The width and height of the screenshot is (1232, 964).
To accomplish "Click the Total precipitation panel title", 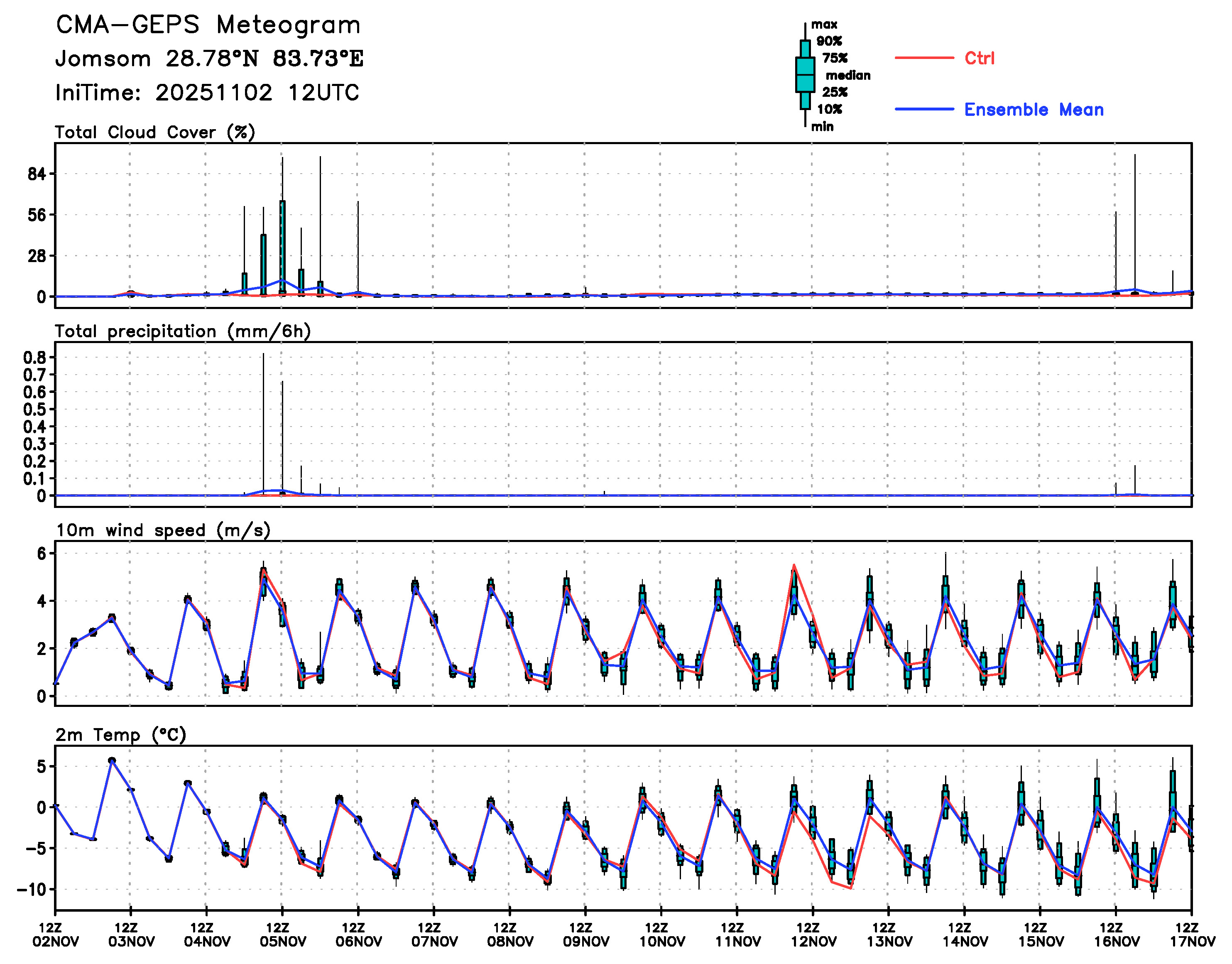I will click(183, 331).
